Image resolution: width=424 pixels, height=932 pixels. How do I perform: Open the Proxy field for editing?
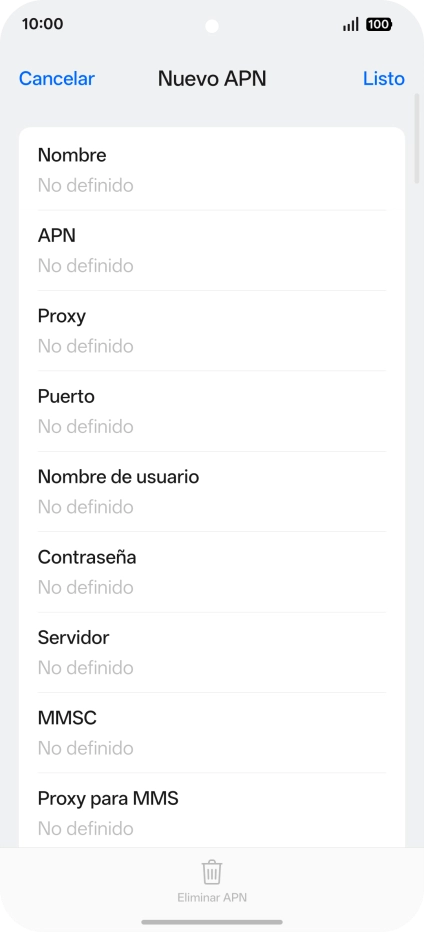tap(212, 330)
